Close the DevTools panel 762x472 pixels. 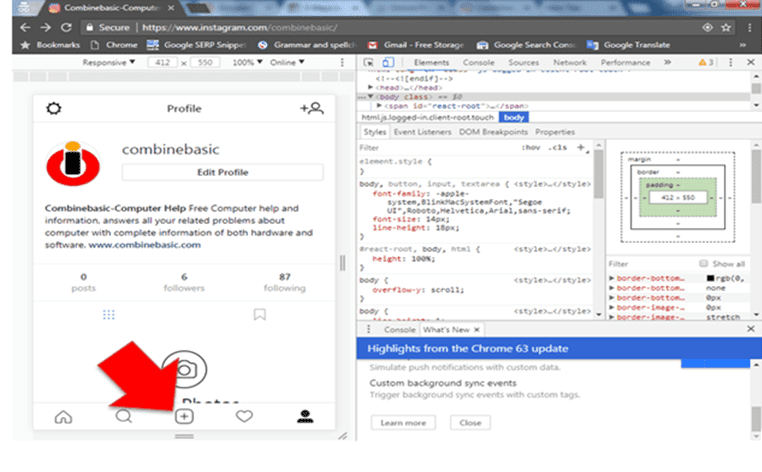click(751, 62)
